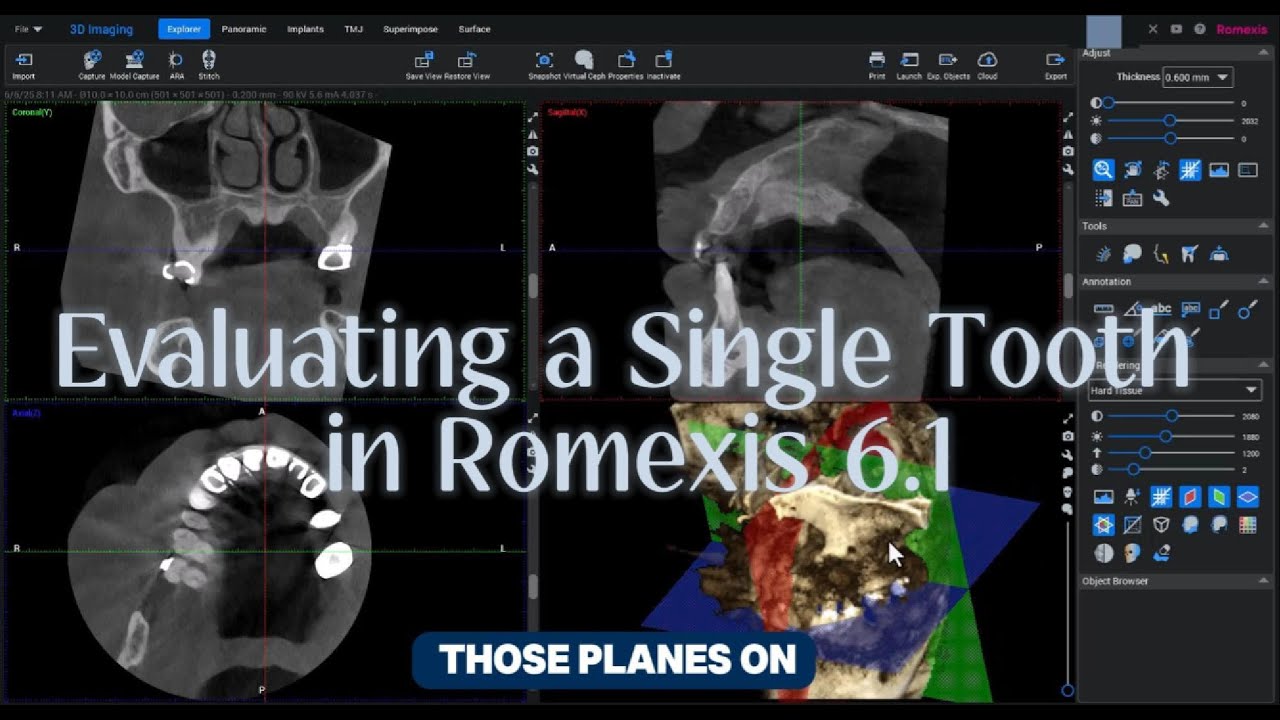Screen dimensions: 1280x720
Task: Click the vertical scrollbar beside the sagittal view
Action: pos(1068,286)
